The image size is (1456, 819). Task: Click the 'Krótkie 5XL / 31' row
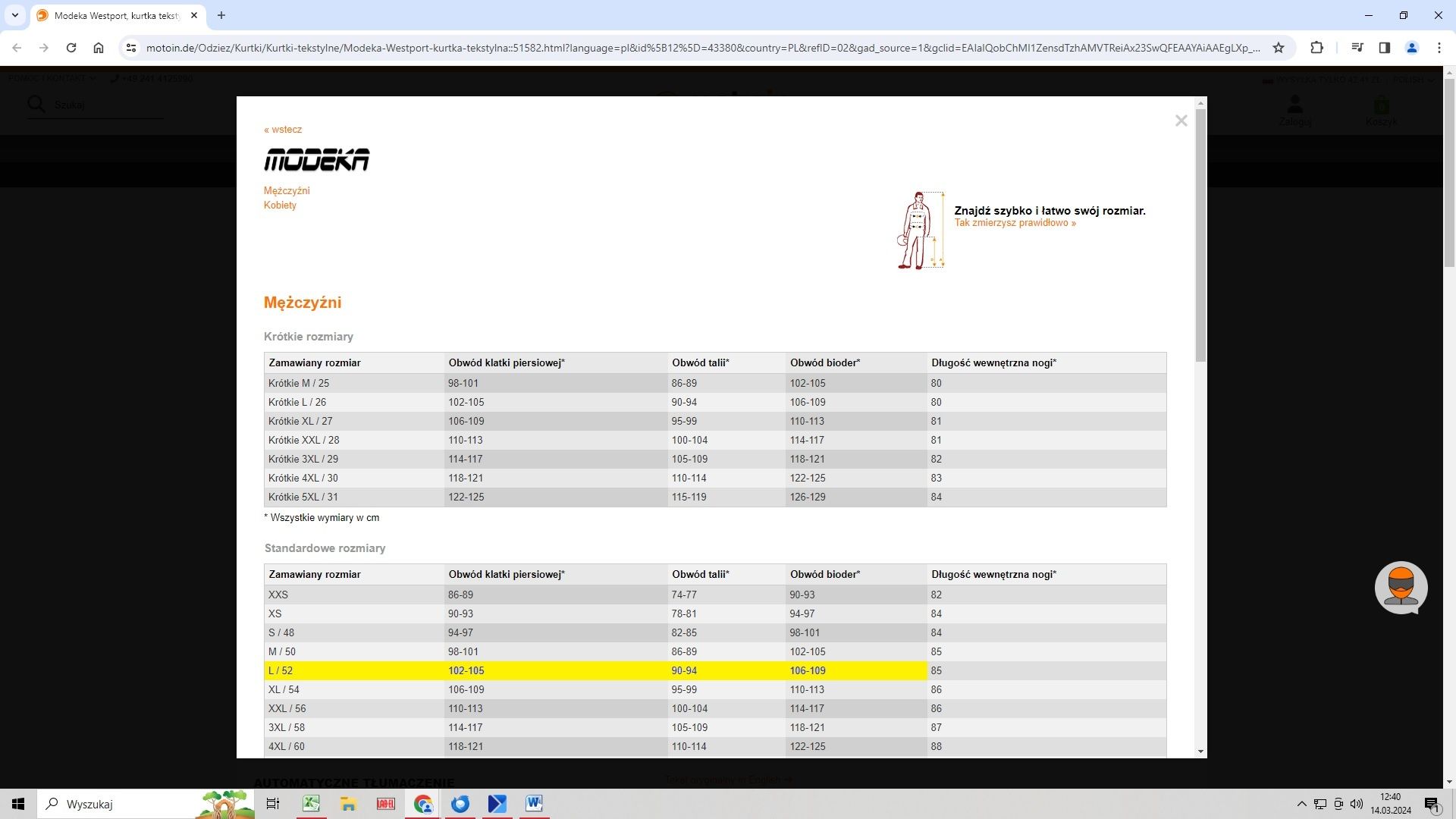(715, 497)
